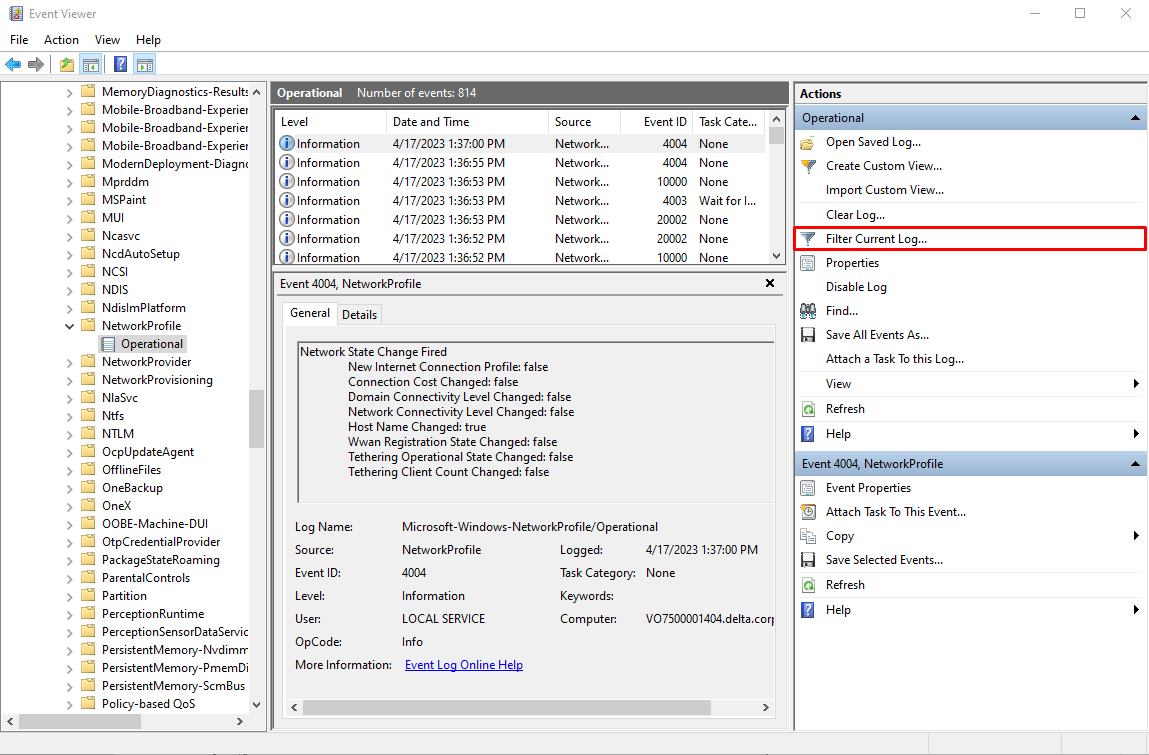Open the Action menu
The width and height of the screenshot is (1149, 755).
tap(61, 39)
